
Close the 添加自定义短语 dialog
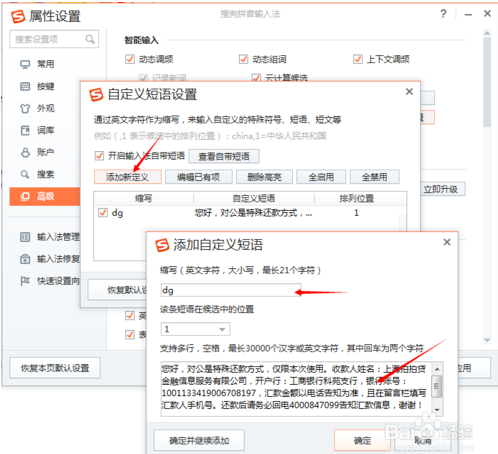click(x=447, y=242)
